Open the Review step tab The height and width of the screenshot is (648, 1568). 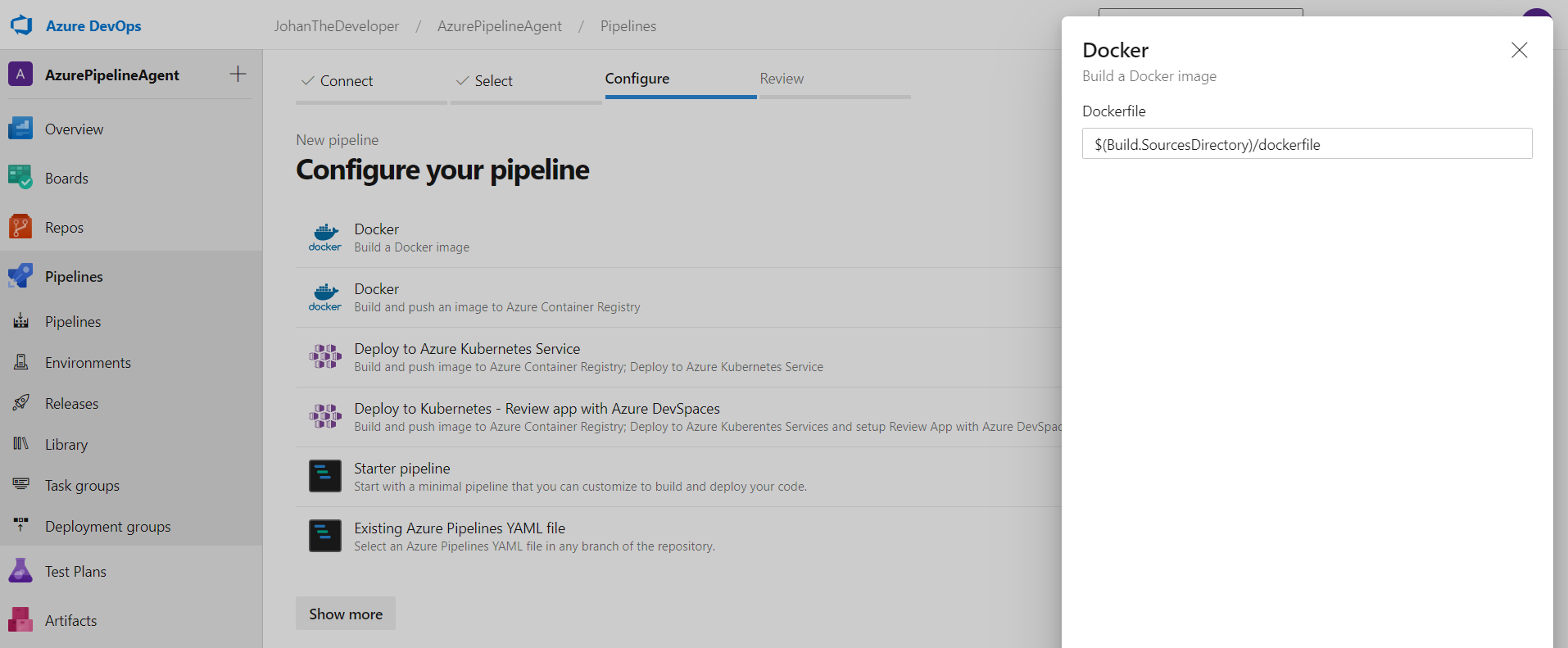(835, 79)
